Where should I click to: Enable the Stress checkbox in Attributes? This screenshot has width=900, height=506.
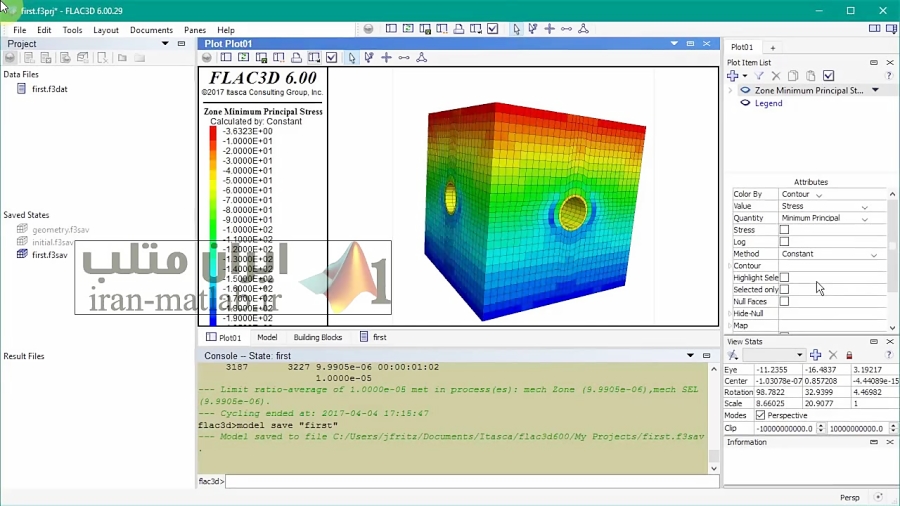click(x=784, y=229)
